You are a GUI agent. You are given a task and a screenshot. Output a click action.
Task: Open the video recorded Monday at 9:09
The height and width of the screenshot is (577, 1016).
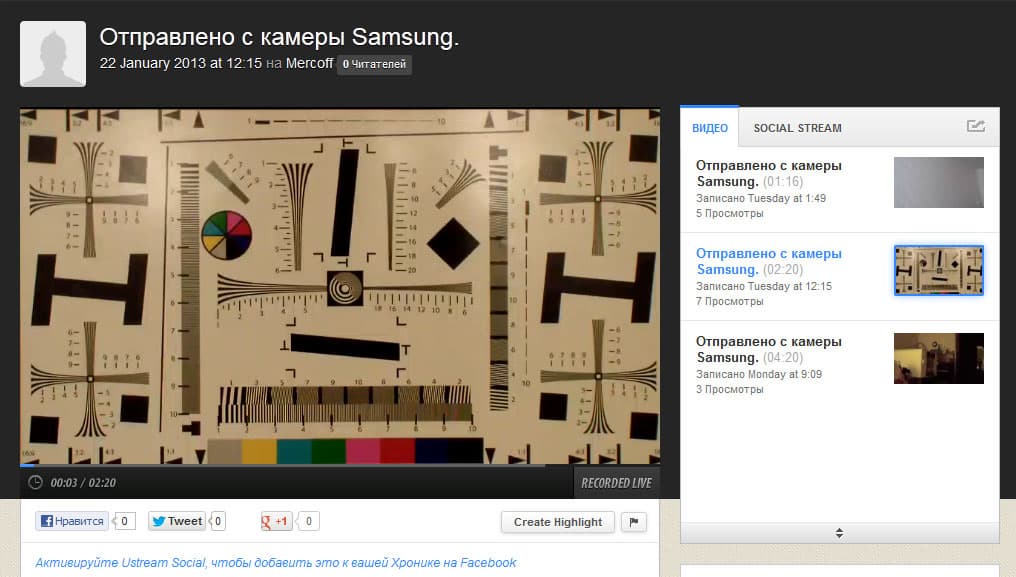tap(769, 349)
